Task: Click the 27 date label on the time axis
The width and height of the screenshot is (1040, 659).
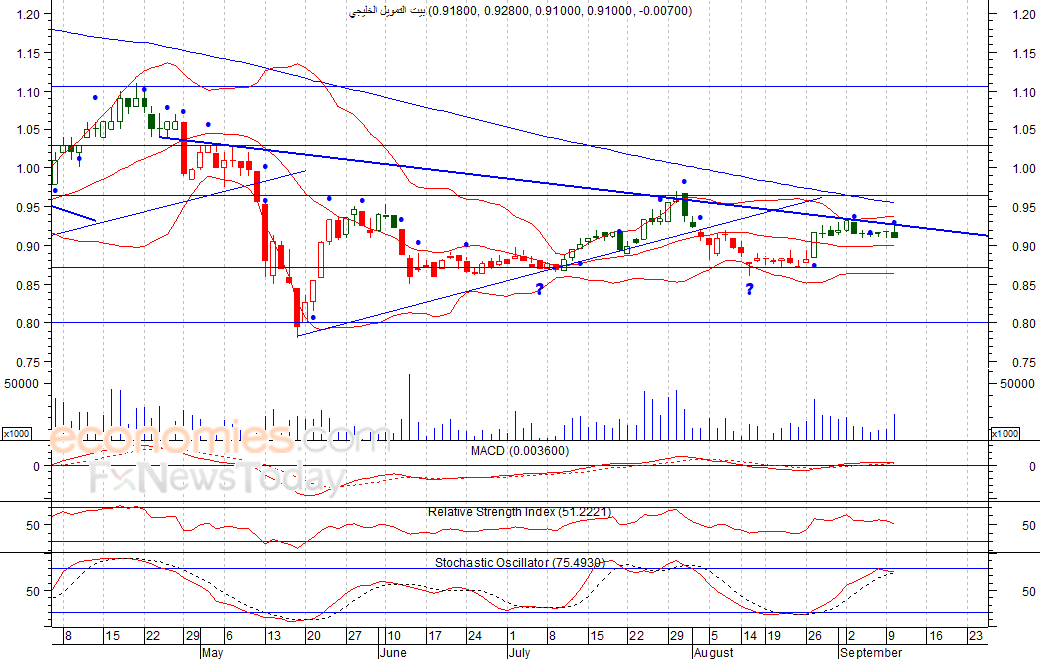Action: (354, 636)
